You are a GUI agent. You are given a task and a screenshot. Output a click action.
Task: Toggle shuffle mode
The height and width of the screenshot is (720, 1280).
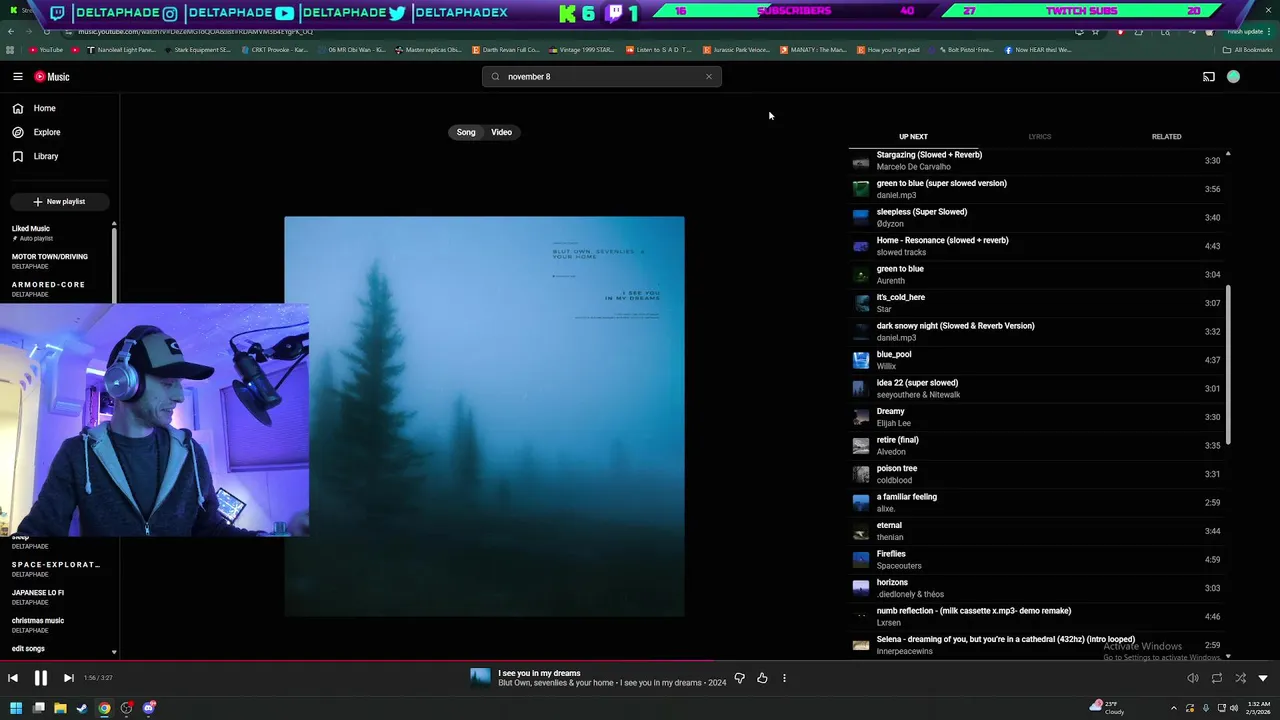pyautogui.click(x=1240, y=678)
